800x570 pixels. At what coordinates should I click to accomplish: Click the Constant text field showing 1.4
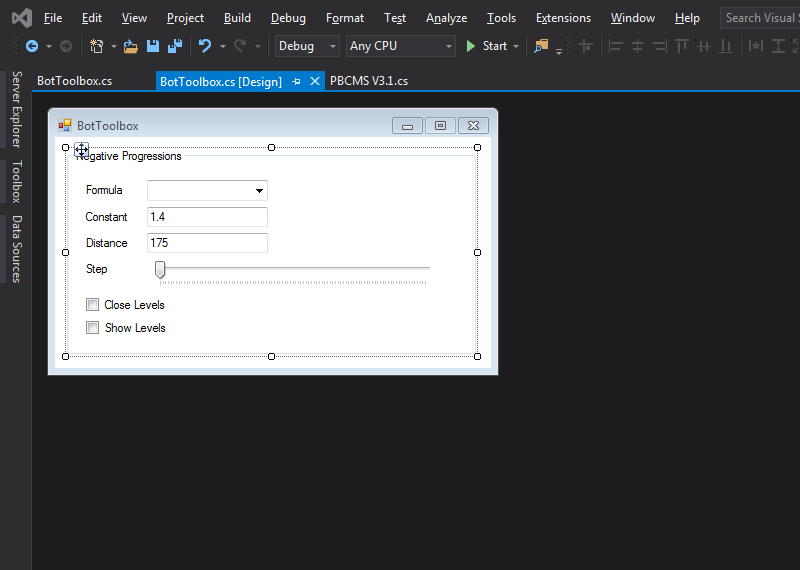click(207, 217)
